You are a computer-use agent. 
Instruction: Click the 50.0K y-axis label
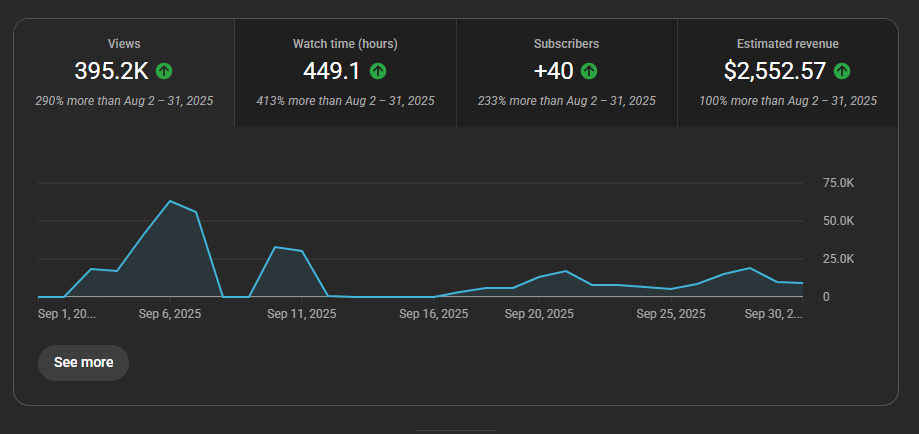point(838,221)
